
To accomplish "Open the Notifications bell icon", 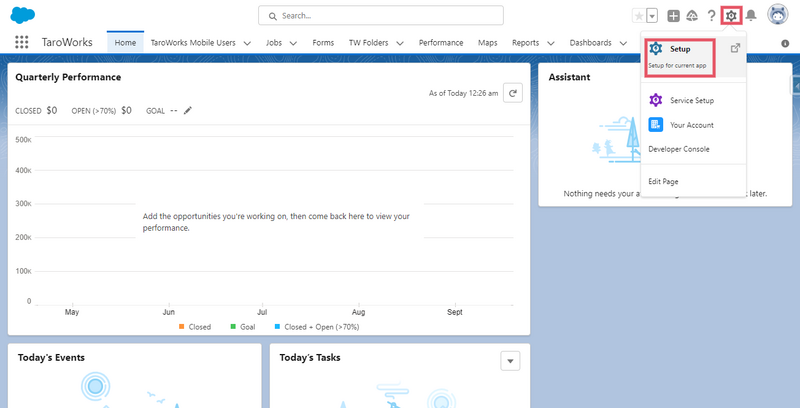I will coord(751,16).
